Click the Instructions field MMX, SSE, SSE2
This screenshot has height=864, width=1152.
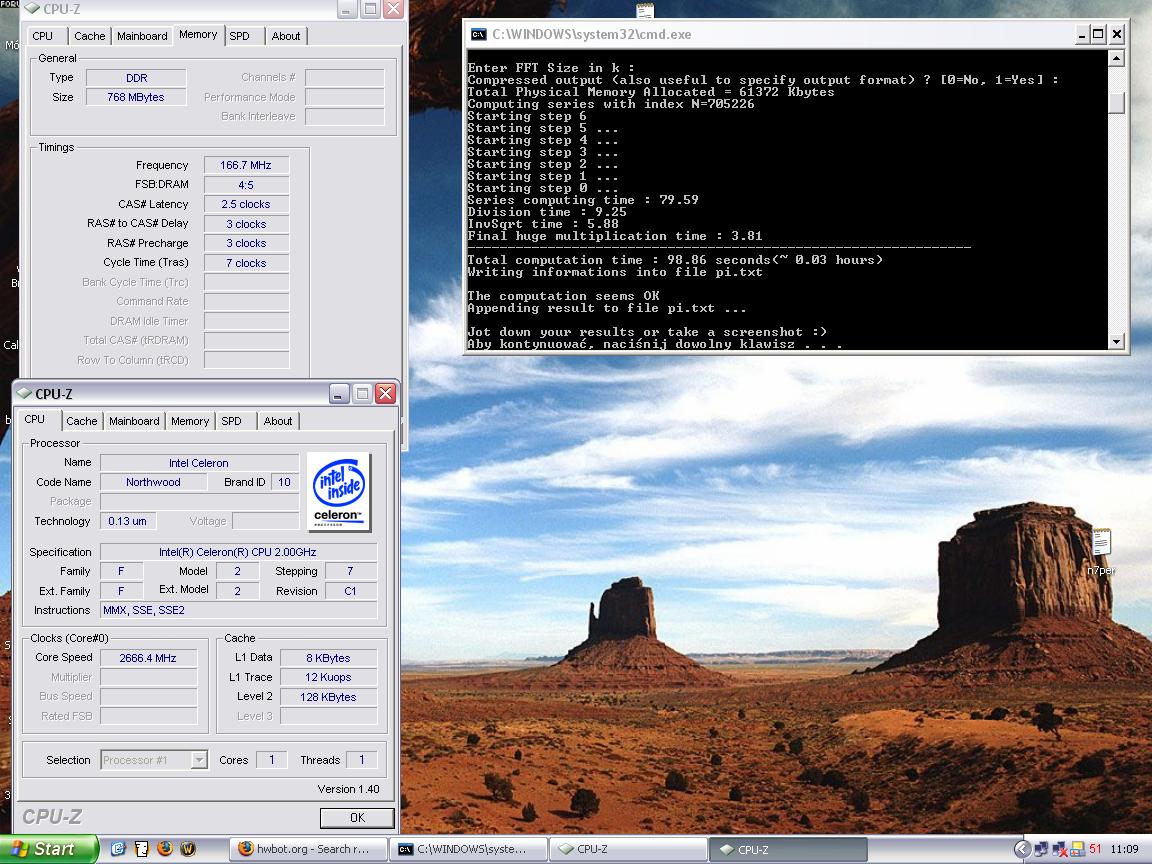pos(238,611)
